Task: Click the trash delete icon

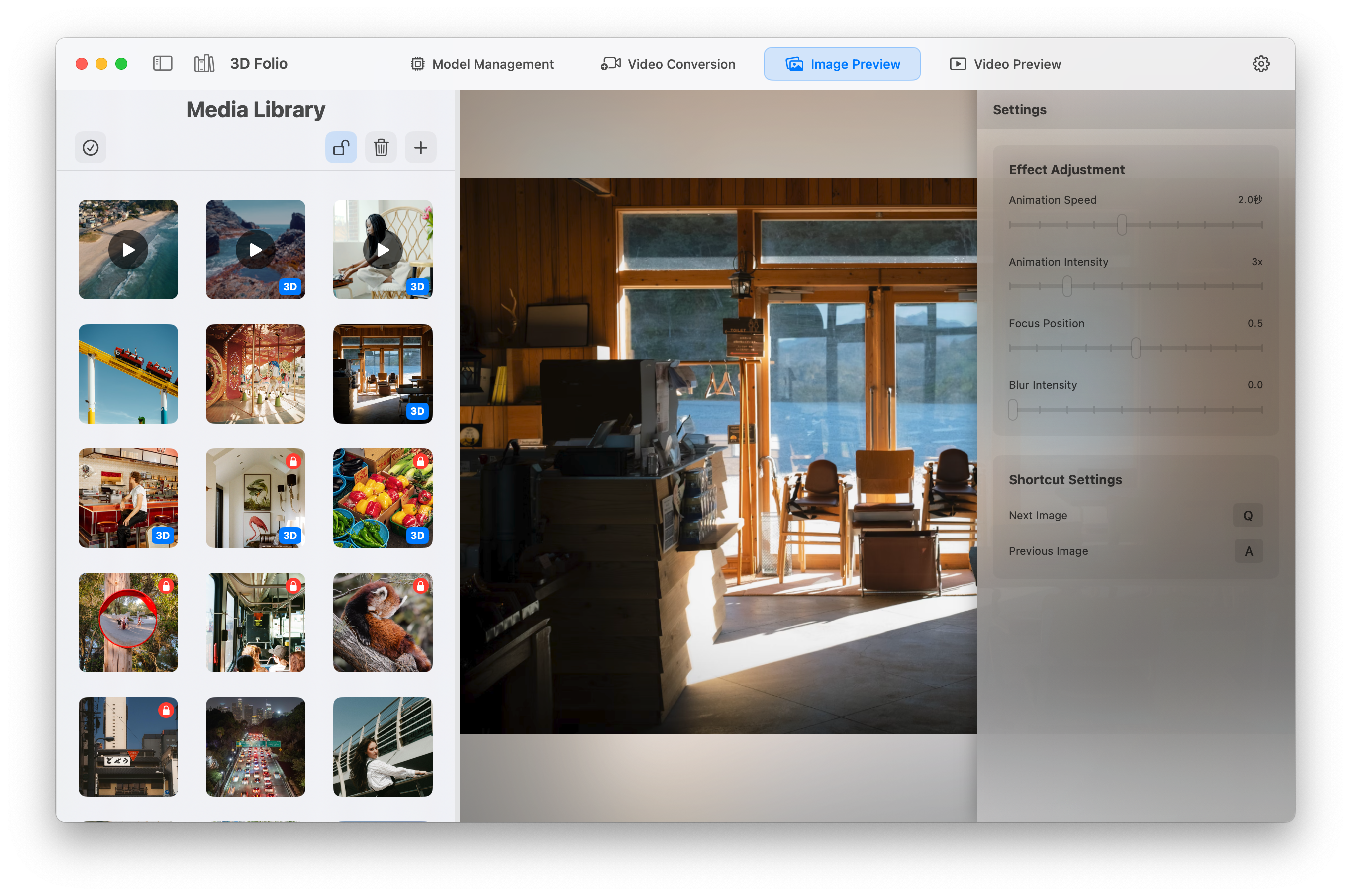Action: point(381,148)
